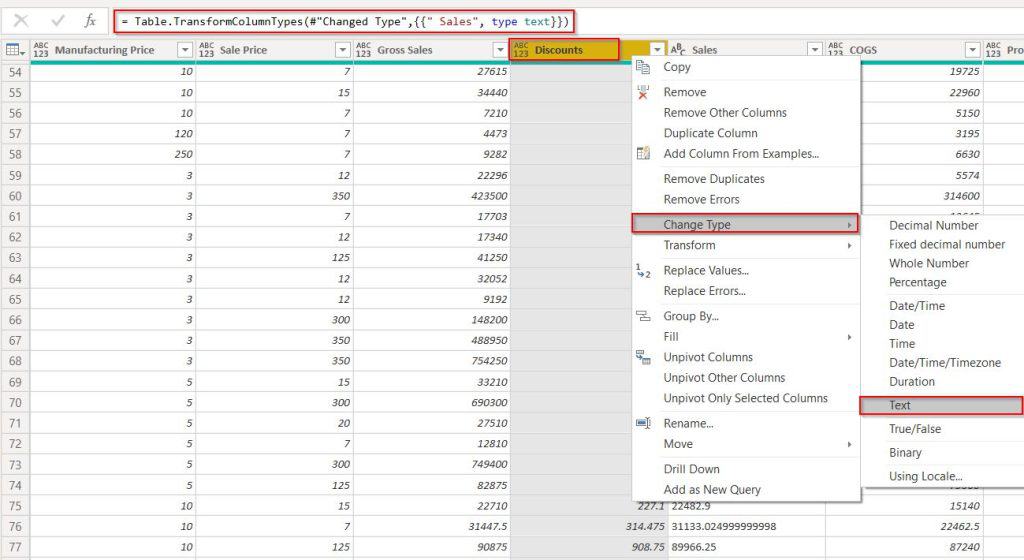Click data type icon of Discounts column

click(520, 50)
